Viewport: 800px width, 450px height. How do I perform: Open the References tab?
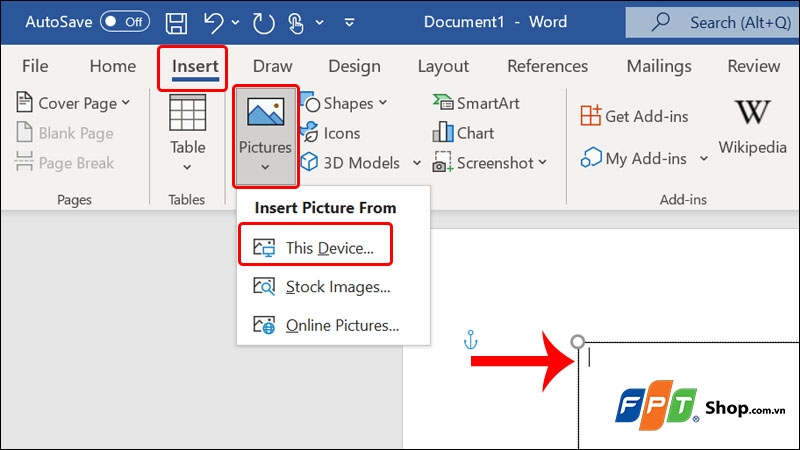(545, 66)
